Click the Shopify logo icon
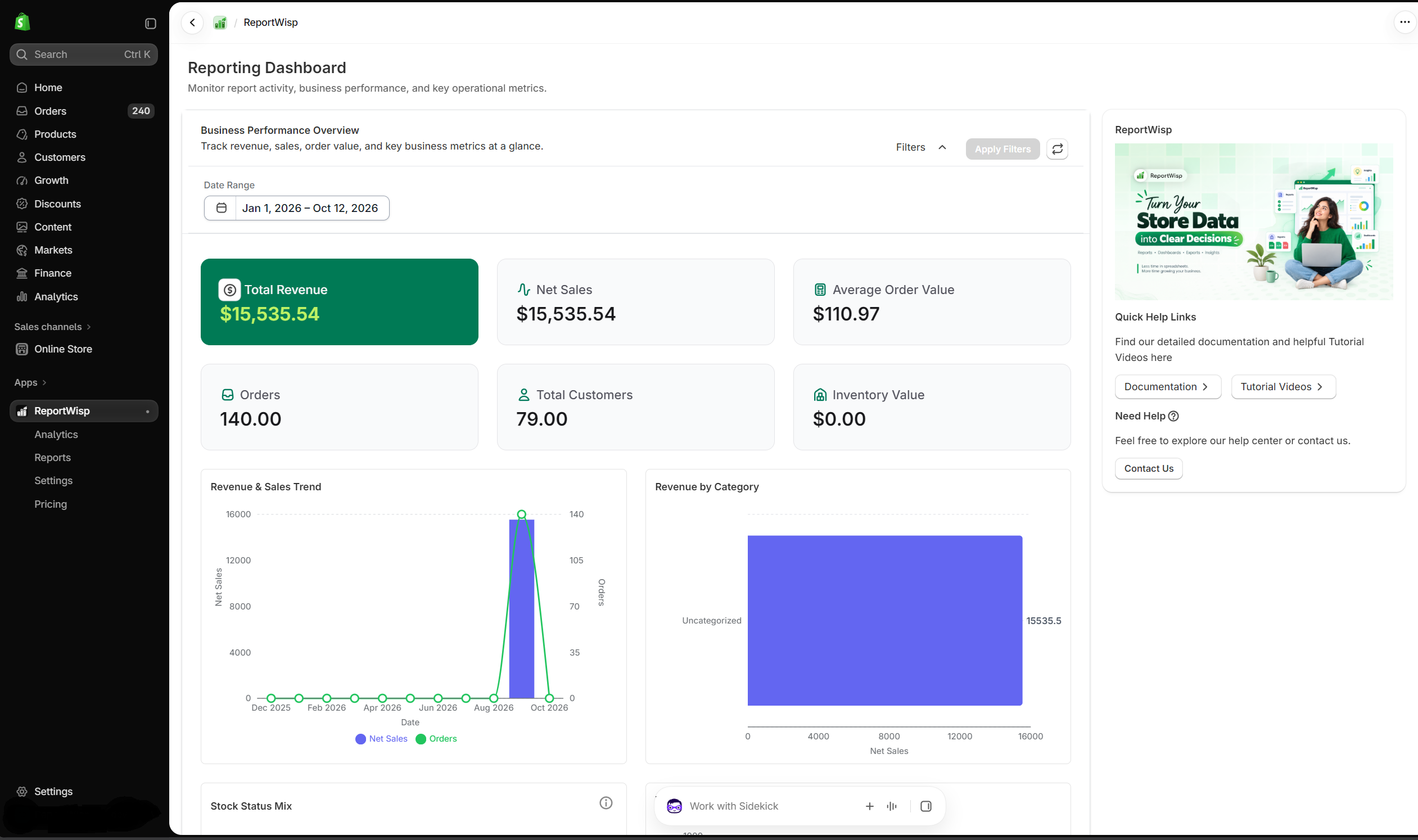Screen dimensions: 1418x840 point(22,22)
